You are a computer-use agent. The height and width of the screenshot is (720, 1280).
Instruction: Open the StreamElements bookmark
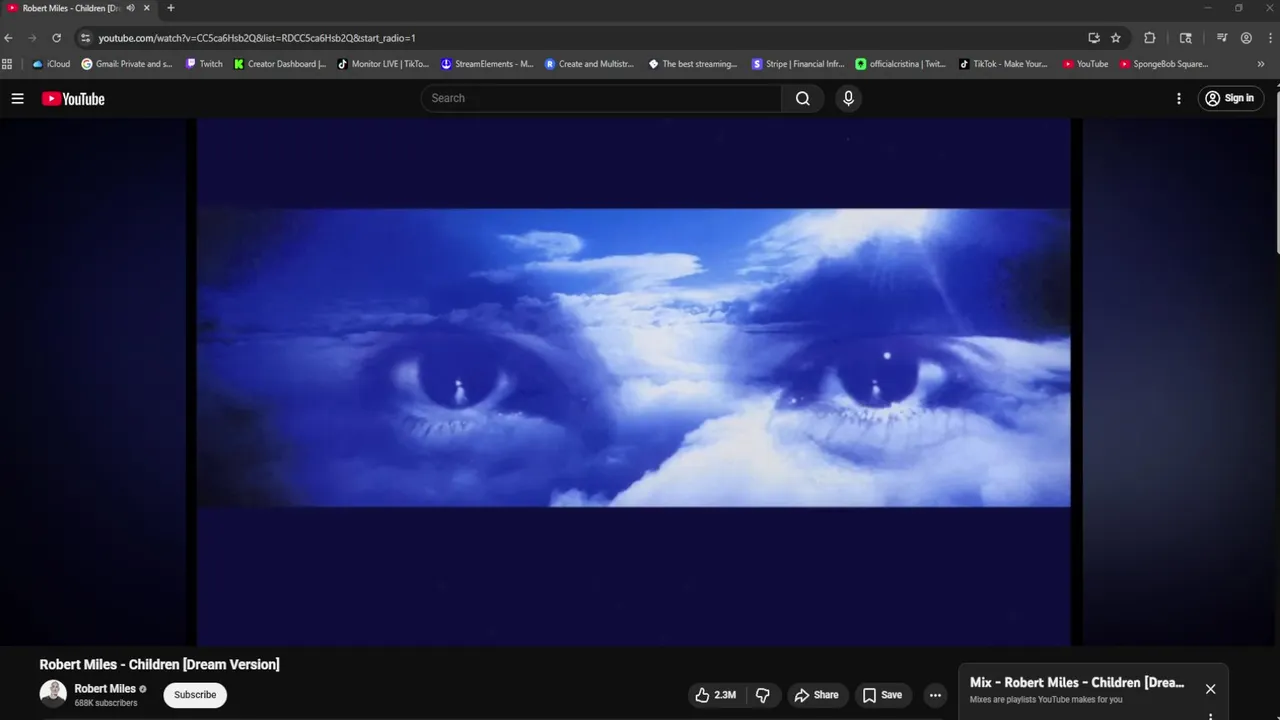click(x=488, y=64)
